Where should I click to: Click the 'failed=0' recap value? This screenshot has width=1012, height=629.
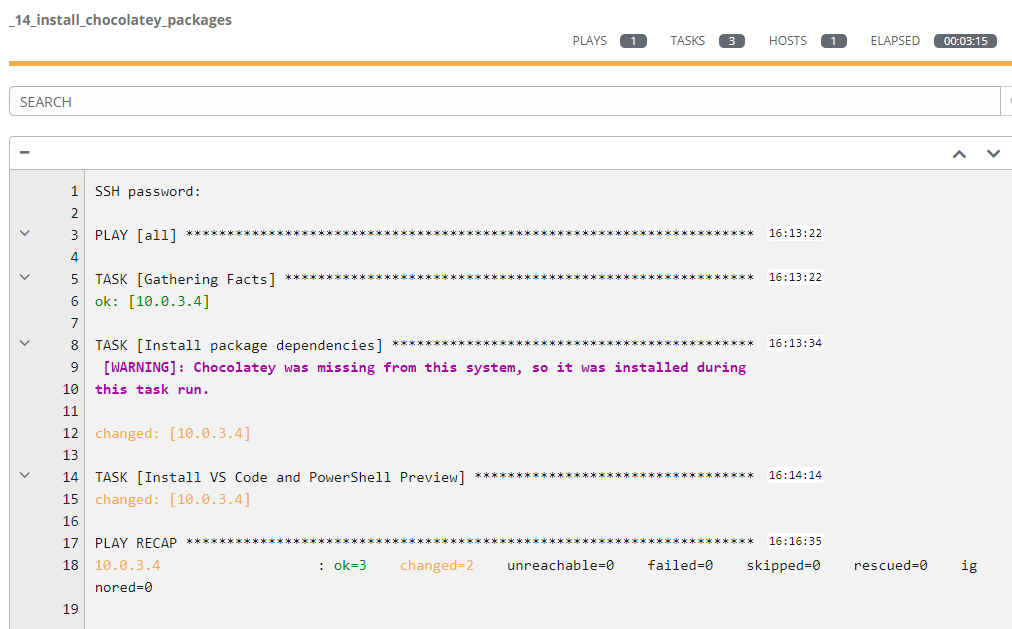coord(680,565)
